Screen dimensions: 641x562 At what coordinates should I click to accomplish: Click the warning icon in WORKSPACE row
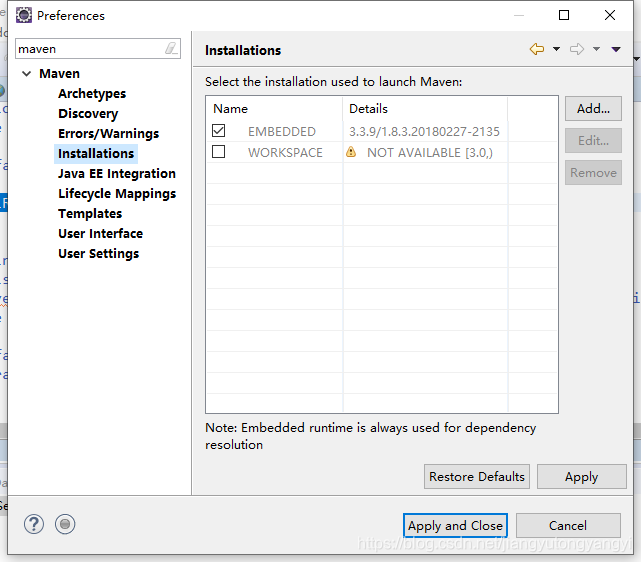coord(351,152)
